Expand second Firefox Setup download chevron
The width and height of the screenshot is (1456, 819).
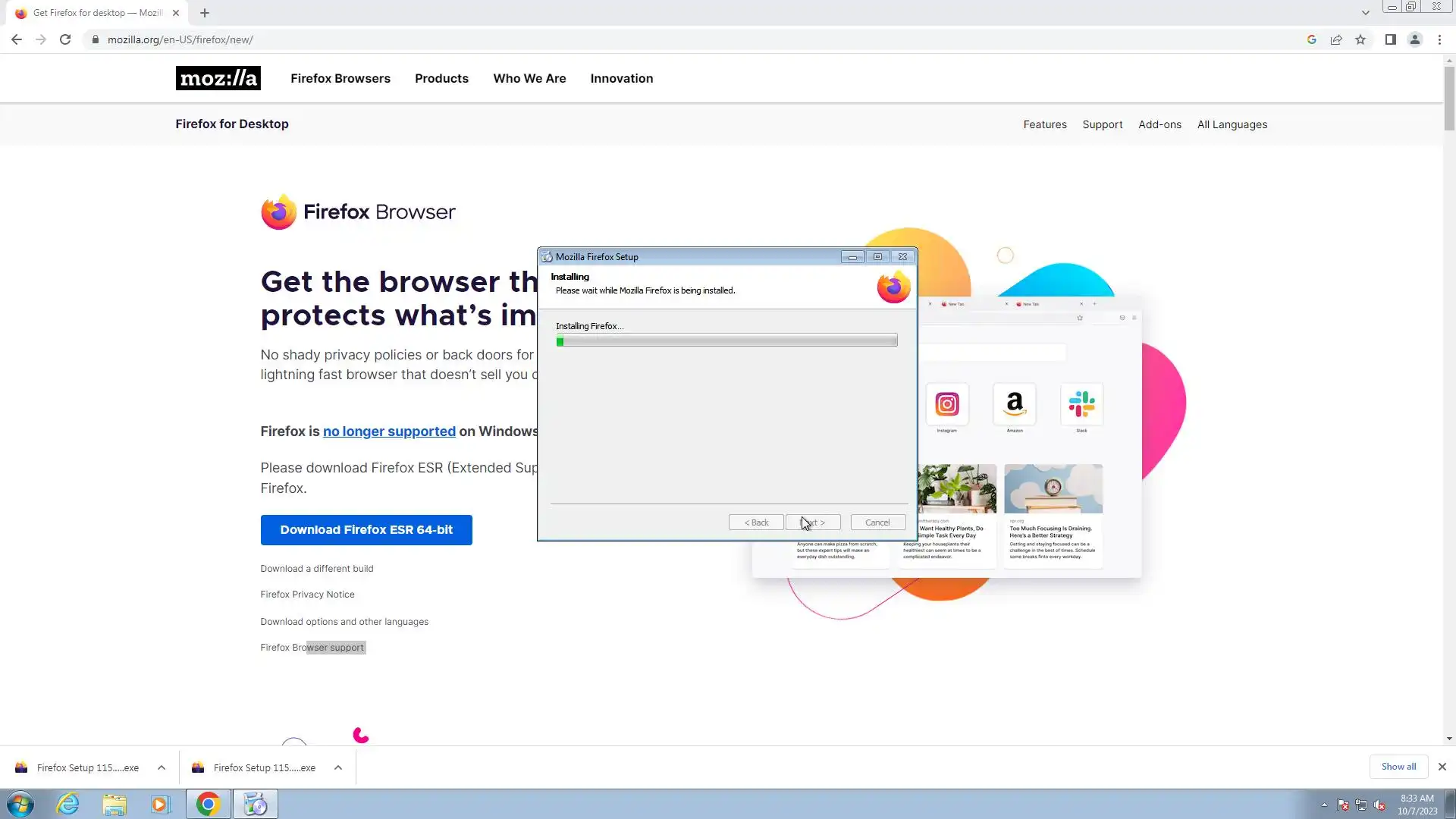click(x=338, y=767)
